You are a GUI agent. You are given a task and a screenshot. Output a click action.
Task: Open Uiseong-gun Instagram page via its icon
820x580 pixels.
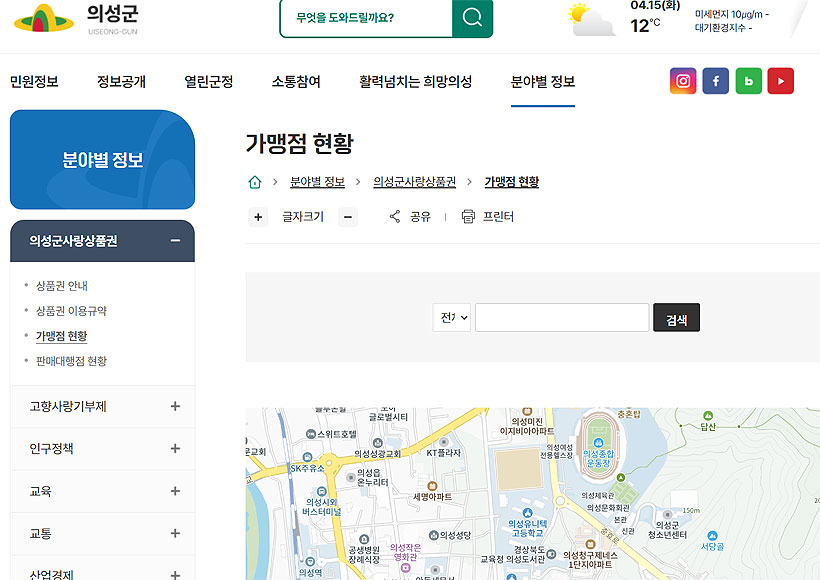click(x=683, y=80)
